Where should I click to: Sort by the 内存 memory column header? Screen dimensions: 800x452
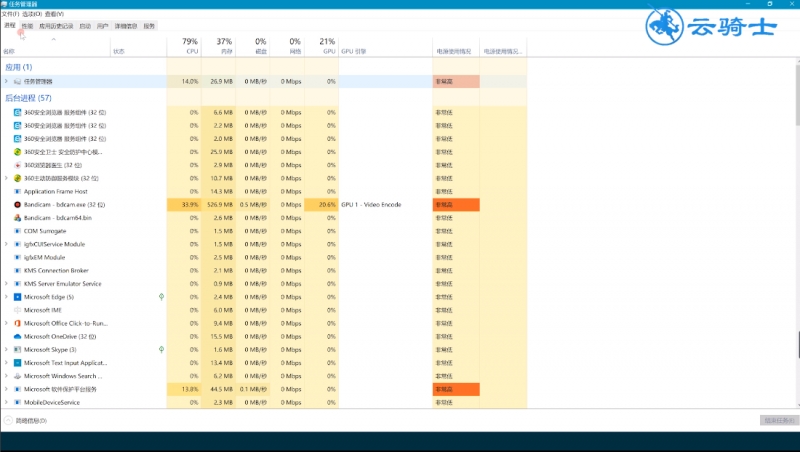pyautogui.click(x=218, y=46)
